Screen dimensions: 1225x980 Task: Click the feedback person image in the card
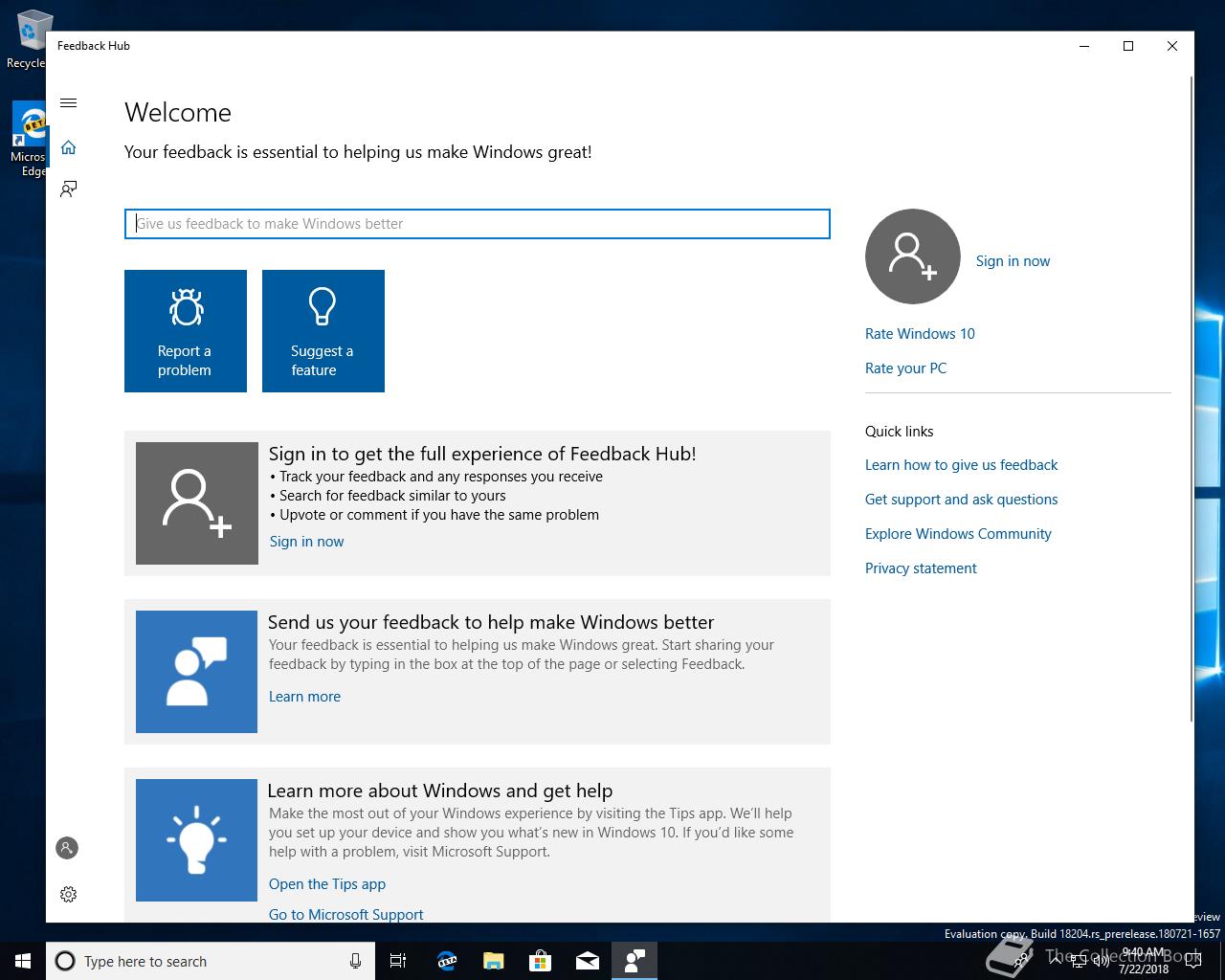click(196, 672)
